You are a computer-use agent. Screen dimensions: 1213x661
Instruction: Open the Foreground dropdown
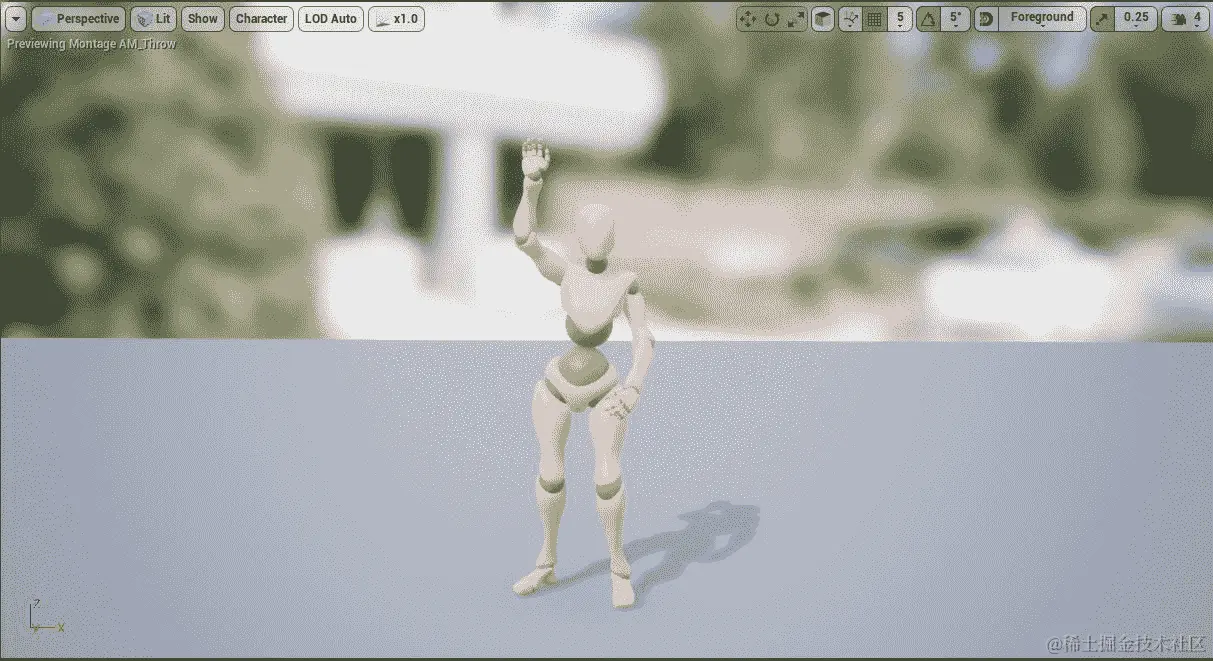point(1042,19)
